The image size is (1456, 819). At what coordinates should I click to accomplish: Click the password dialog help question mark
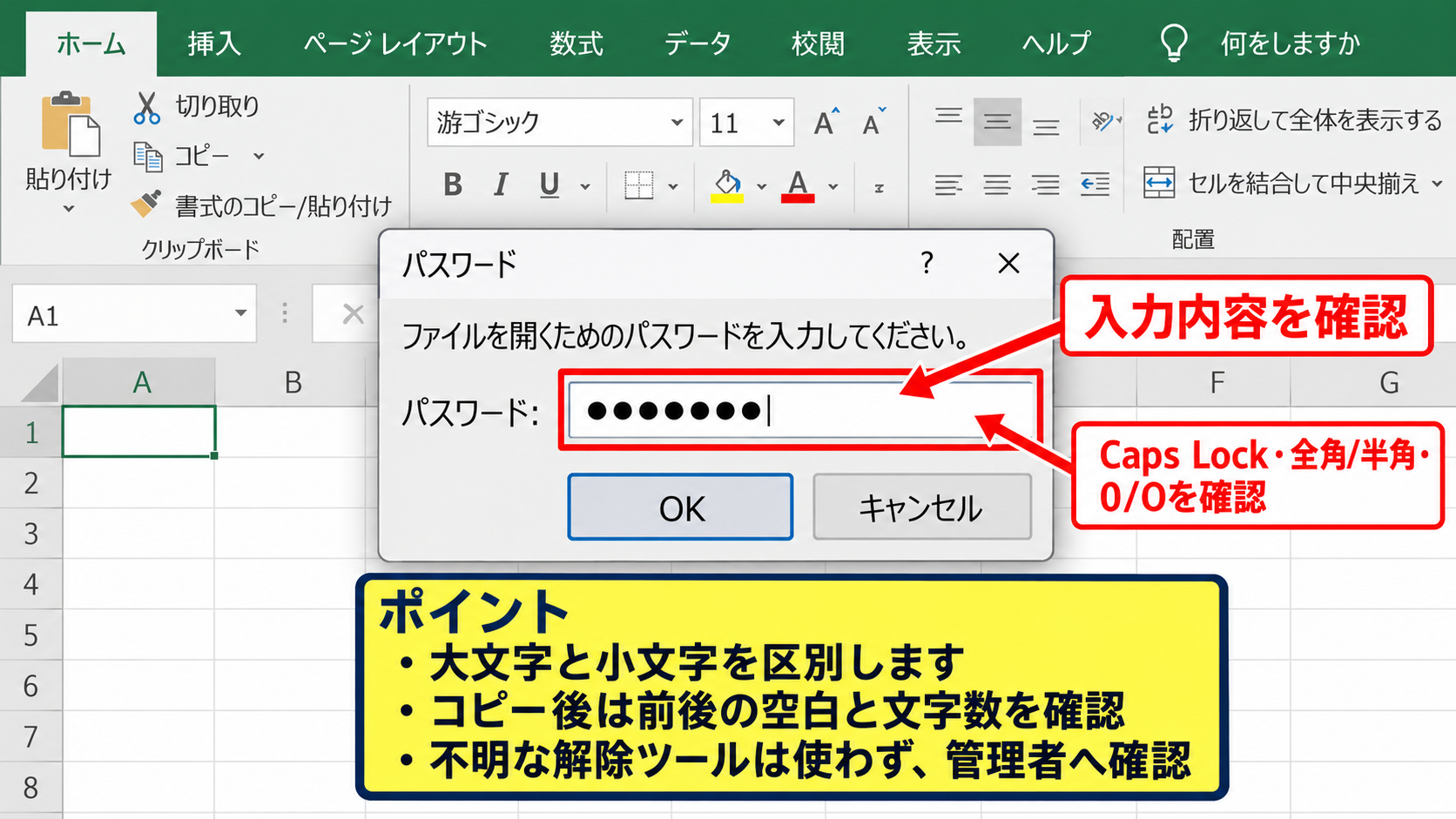click(x=927, y=263)
